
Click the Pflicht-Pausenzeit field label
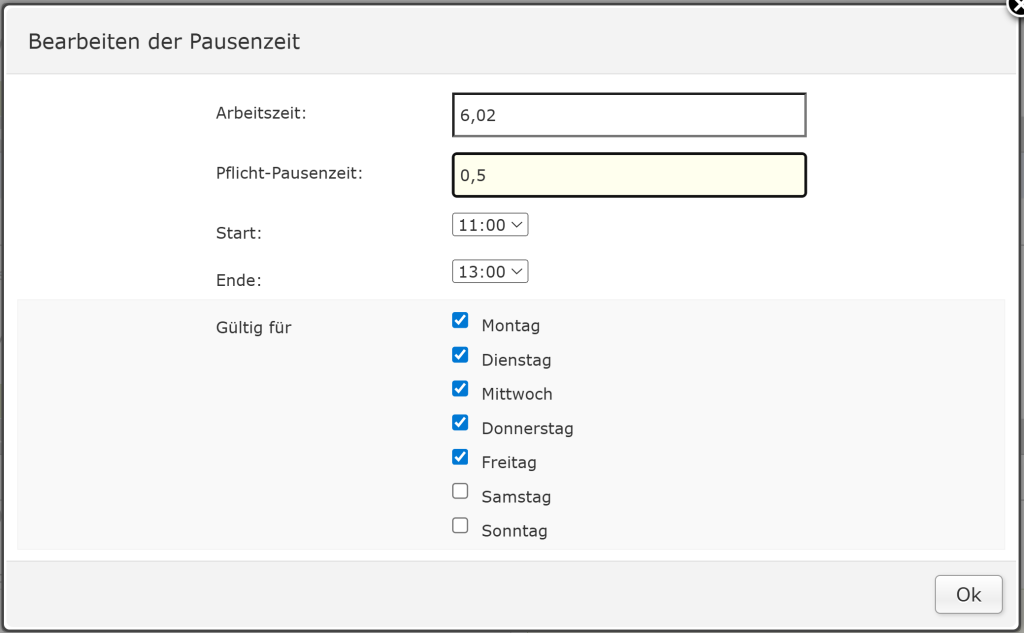pos(289,172)
